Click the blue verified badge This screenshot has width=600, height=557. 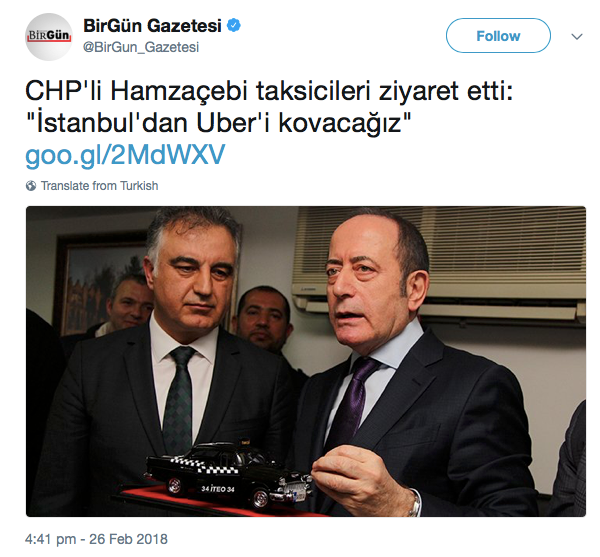[234, 26]
